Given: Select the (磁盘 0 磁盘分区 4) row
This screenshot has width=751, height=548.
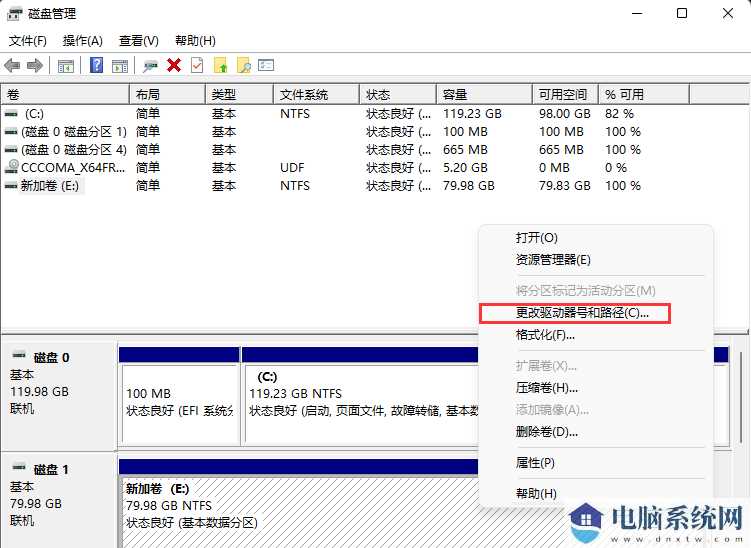Looking at the screenshot, I should click(345, 150).
